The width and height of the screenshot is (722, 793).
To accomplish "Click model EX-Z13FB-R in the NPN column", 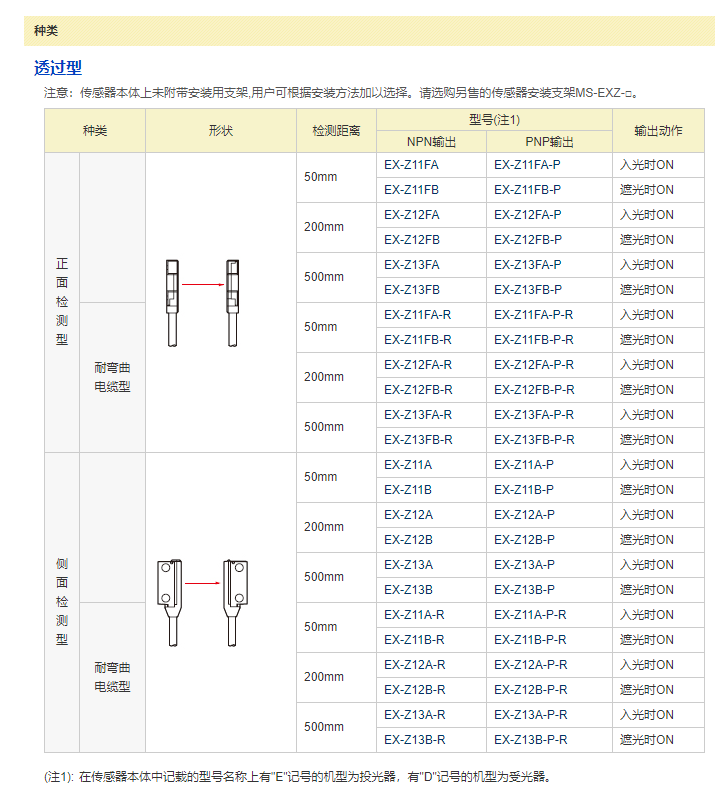I will (418, 440).
